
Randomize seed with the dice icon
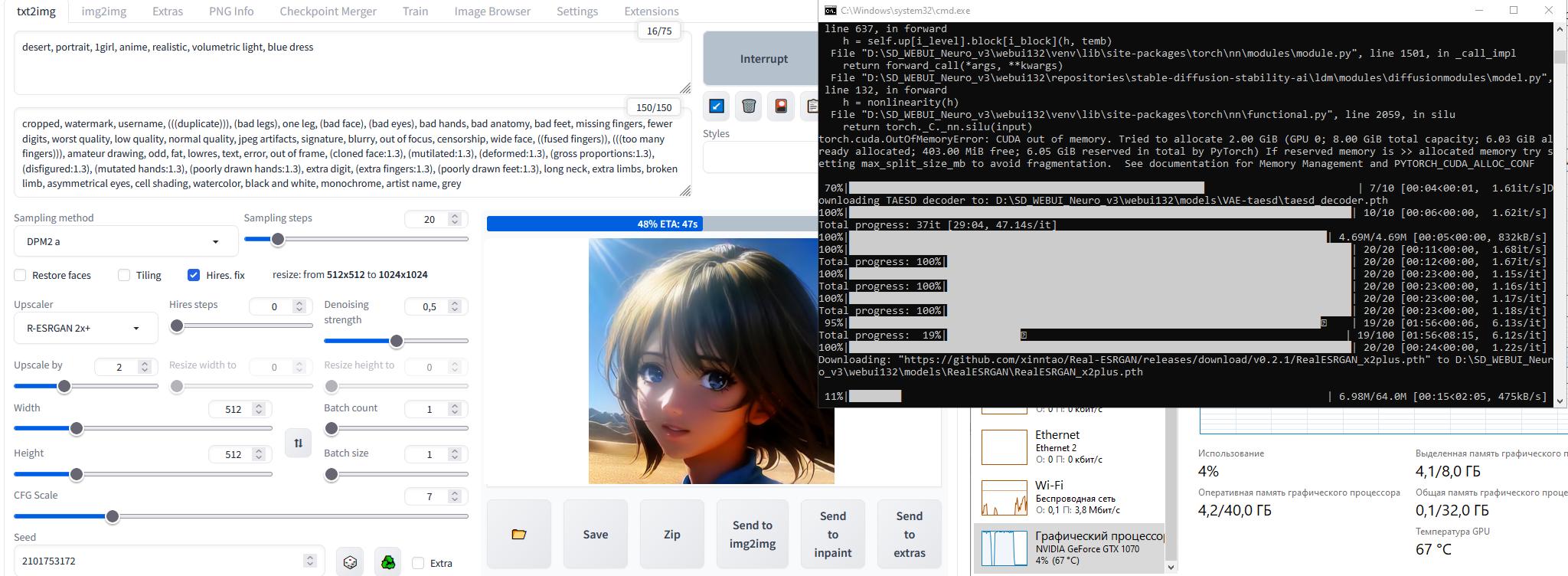(x=350, y=562)
